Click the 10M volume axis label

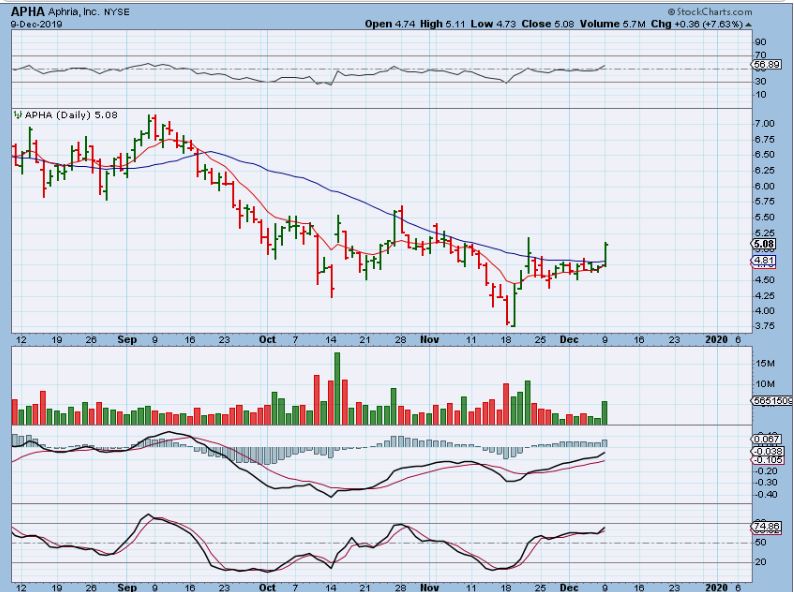pyautogui.click(x=765, y=383)
